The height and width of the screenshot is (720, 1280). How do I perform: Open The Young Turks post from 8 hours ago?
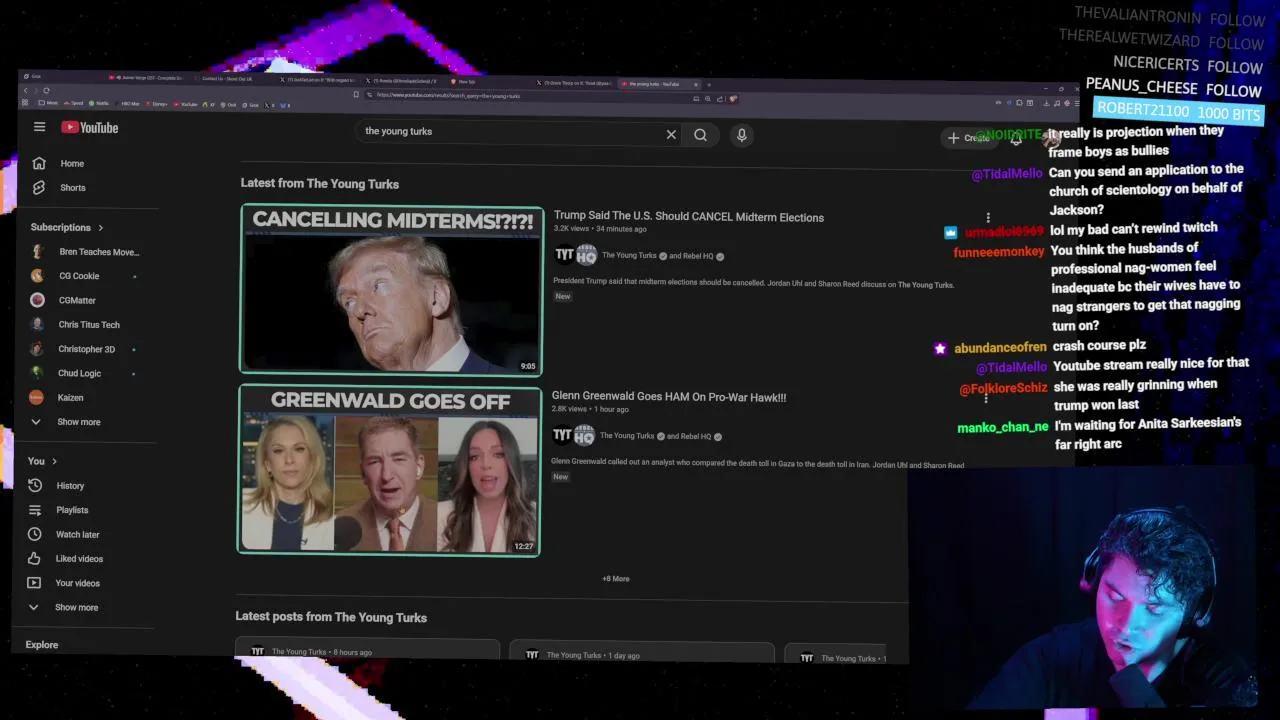pos(367,651)
